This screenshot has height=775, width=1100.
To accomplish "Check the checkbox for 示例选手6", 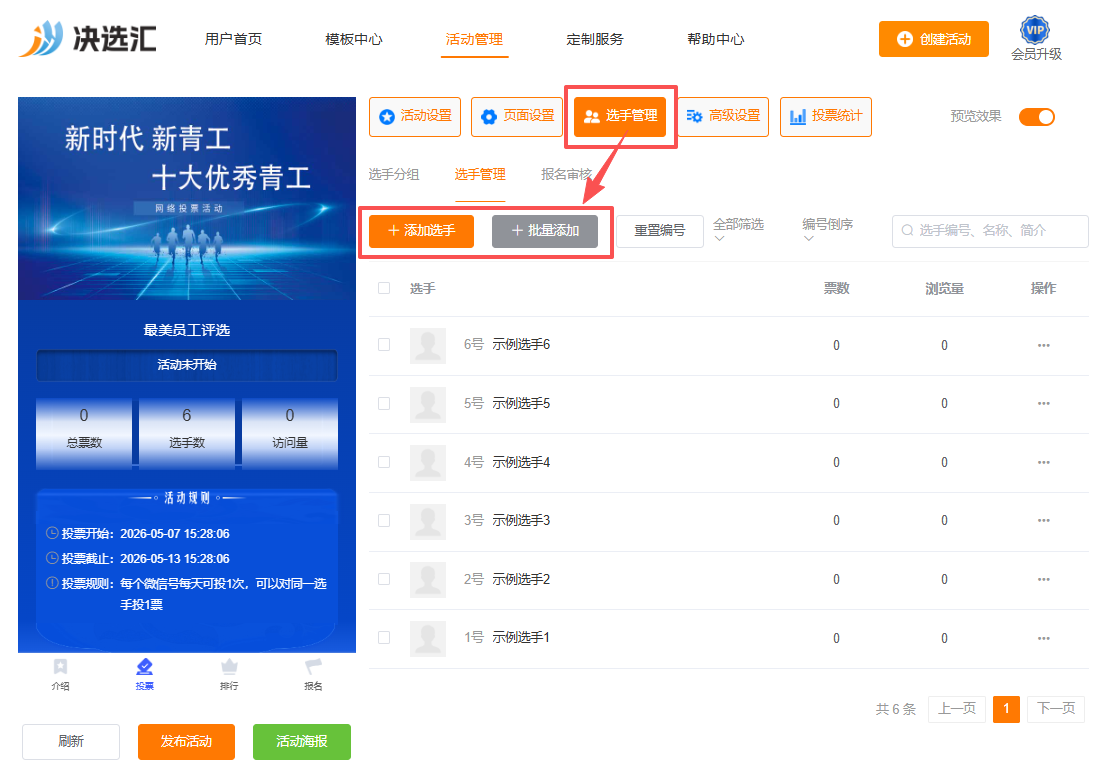I will tap(384, 344).
